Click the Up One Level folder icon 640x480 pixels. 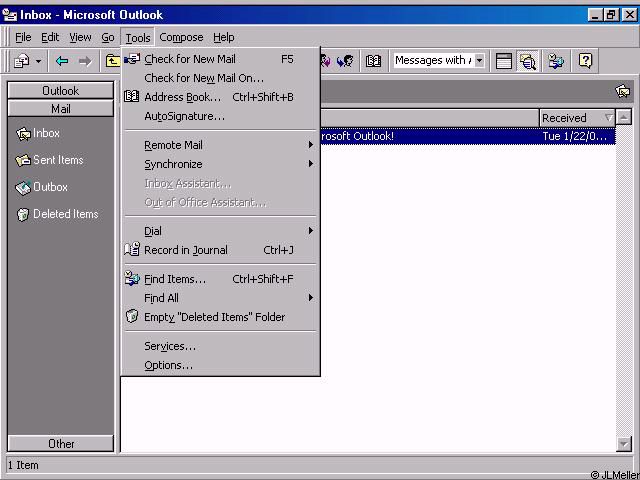[112, 61]
